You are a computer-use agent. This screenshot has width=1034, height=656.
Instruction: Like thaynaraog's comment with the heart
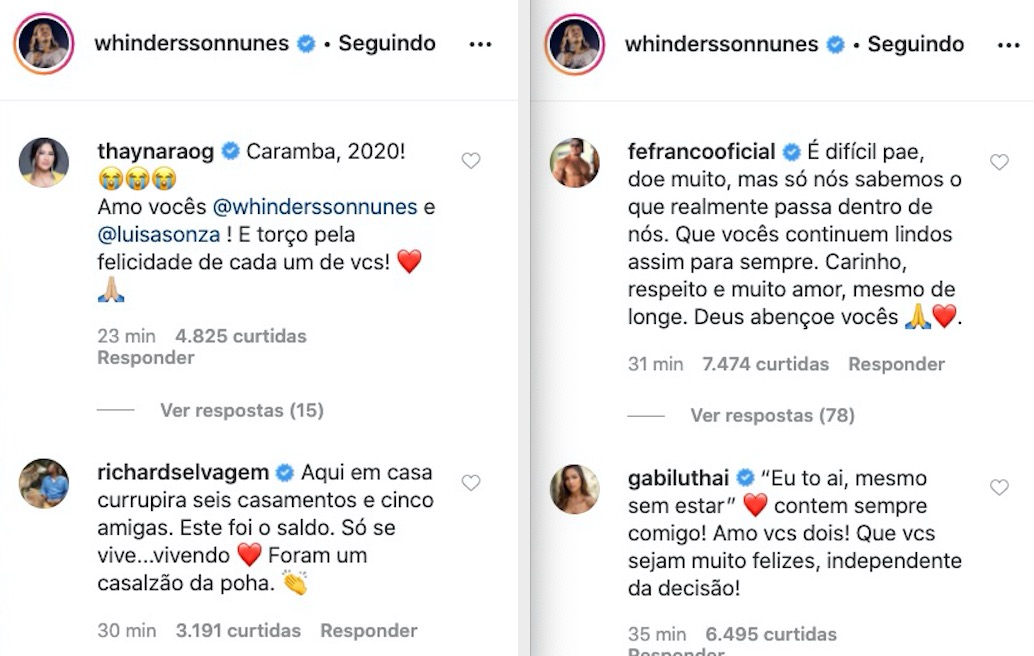point(471,161)
